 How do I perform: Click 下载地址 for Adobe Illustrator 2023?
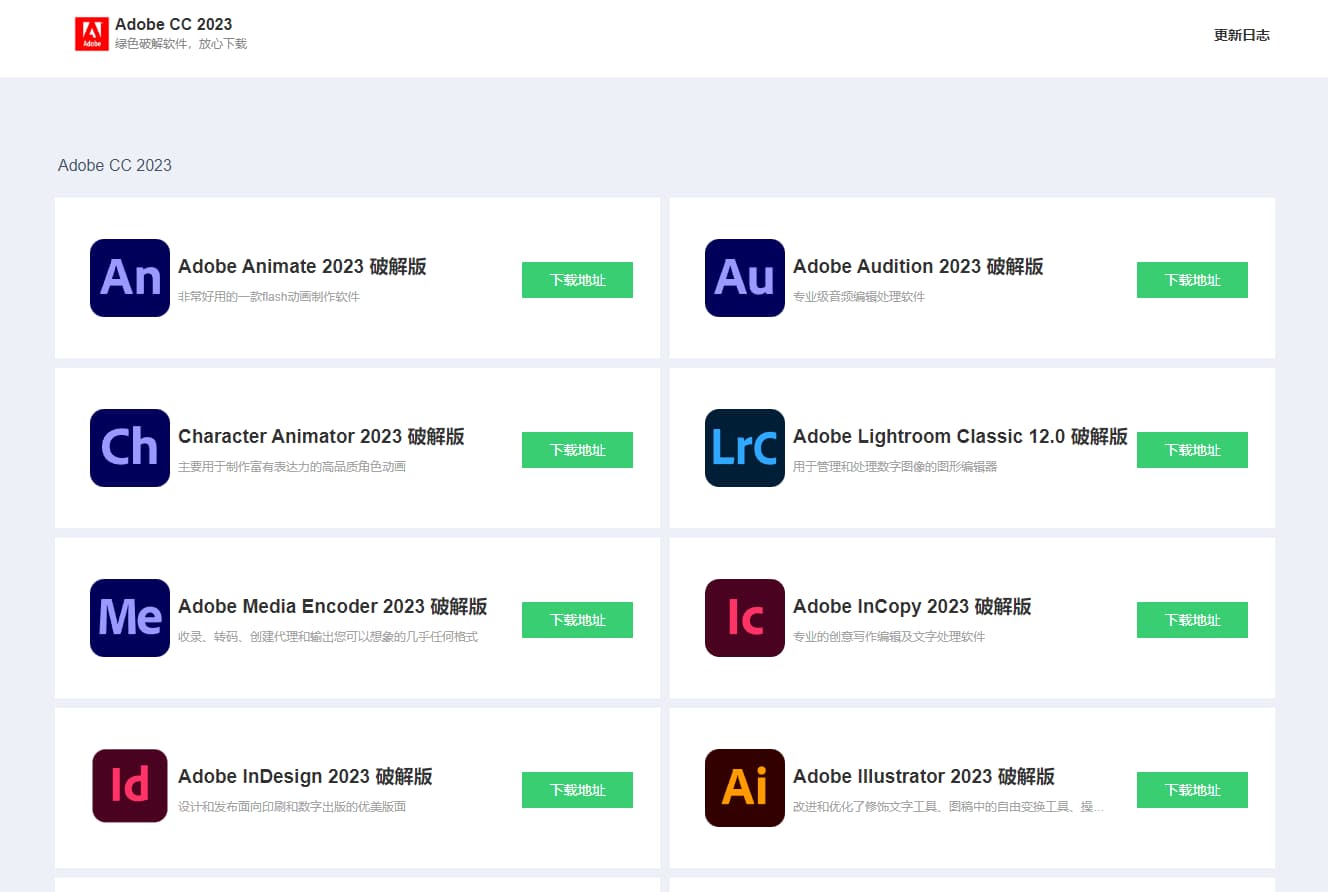tap(1192, 790)
